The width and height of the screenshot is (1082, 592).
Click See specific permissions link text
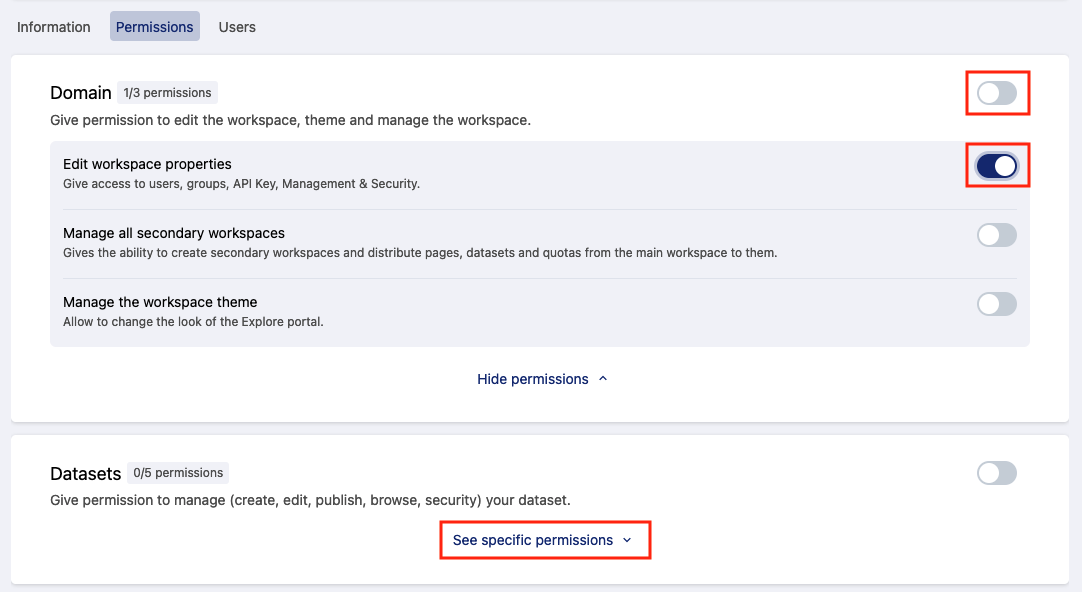(532, 540)
